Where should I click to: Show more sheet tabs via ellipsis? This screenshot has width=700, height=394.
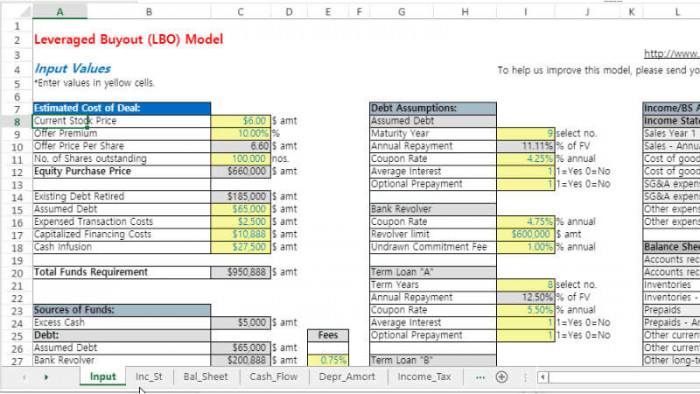[480, 377]
